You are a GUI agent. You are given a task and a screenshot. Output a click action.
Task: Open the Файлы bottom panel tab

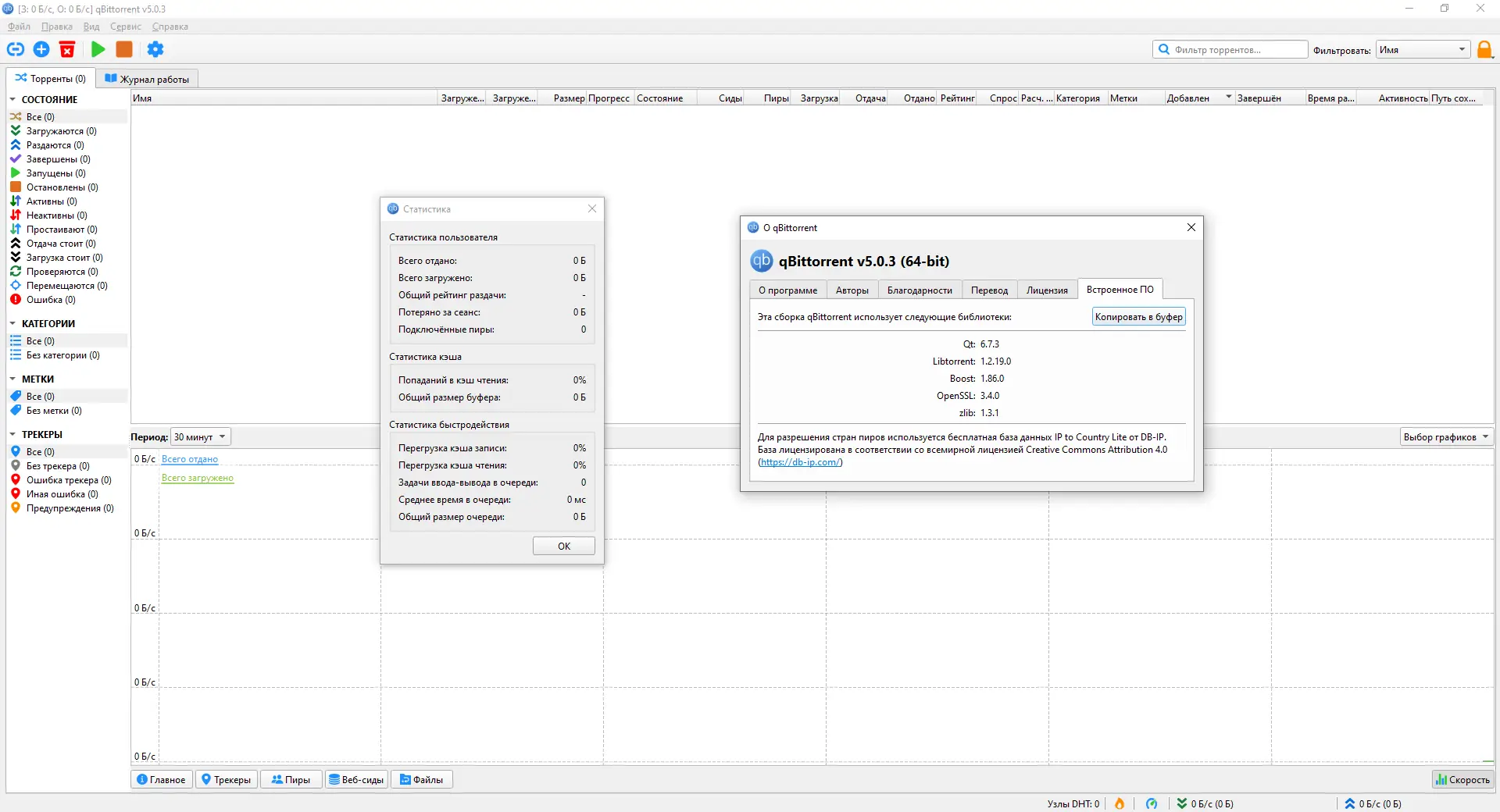click(422, 780)
